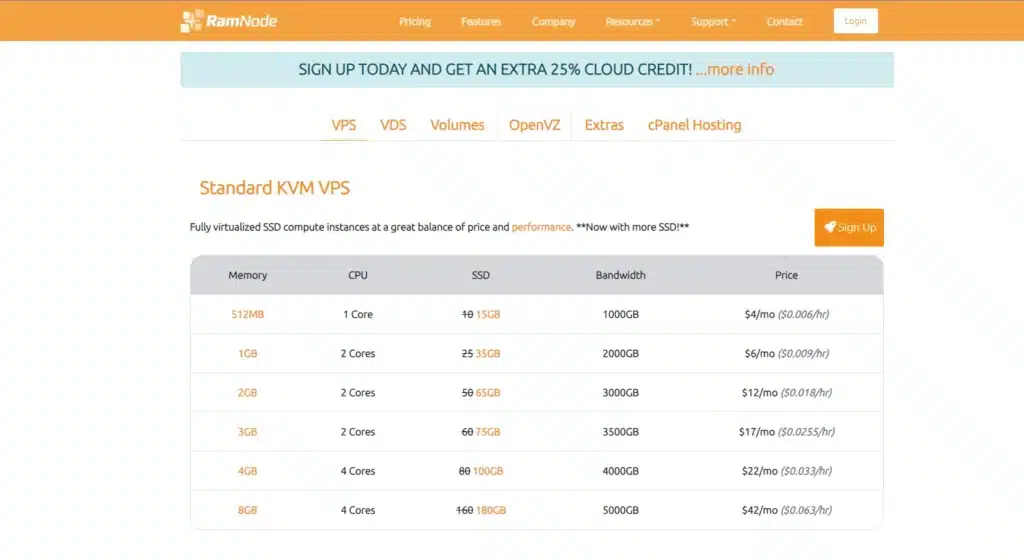Switch to the VDS tab
The width and height of the screenshot is (1024, 558).
[393, 125]
